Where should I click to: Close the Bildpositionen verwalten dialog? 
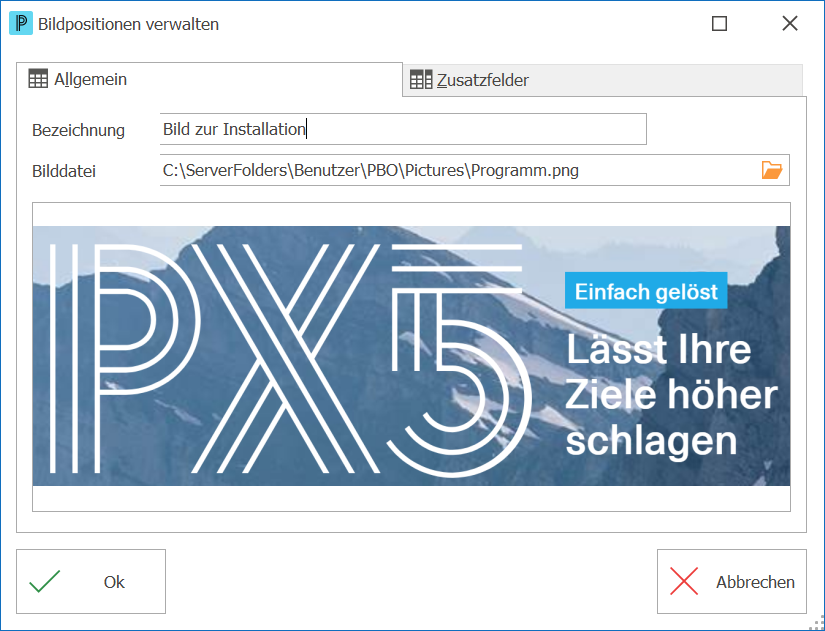coord(790,24)
